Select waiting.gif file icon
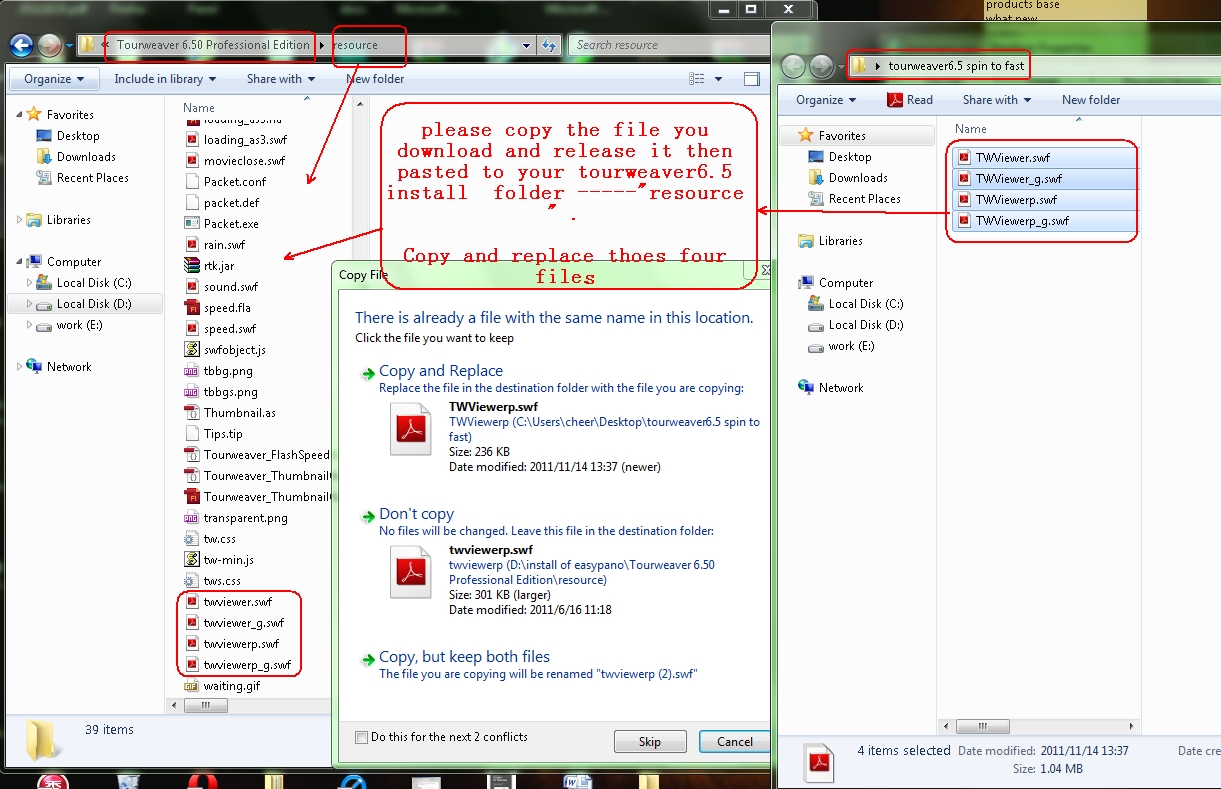The height and width of the screenshot is (789, 1221). point(192,686)
